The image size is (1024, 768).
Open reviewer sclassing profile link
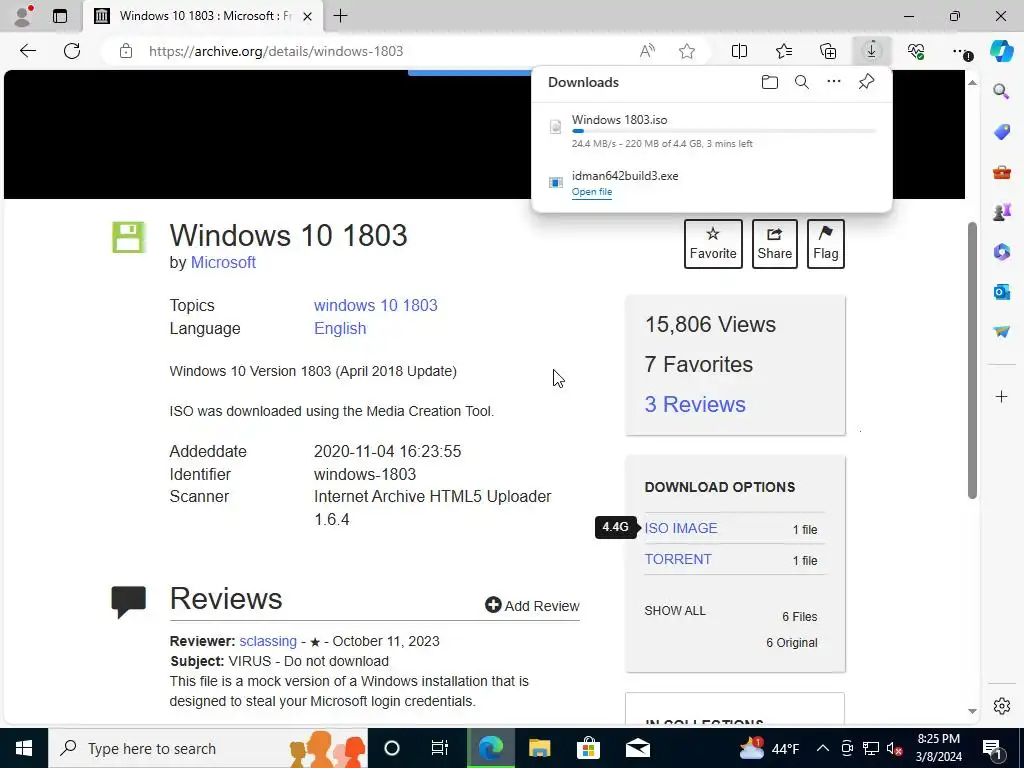(x=268, y=641)
